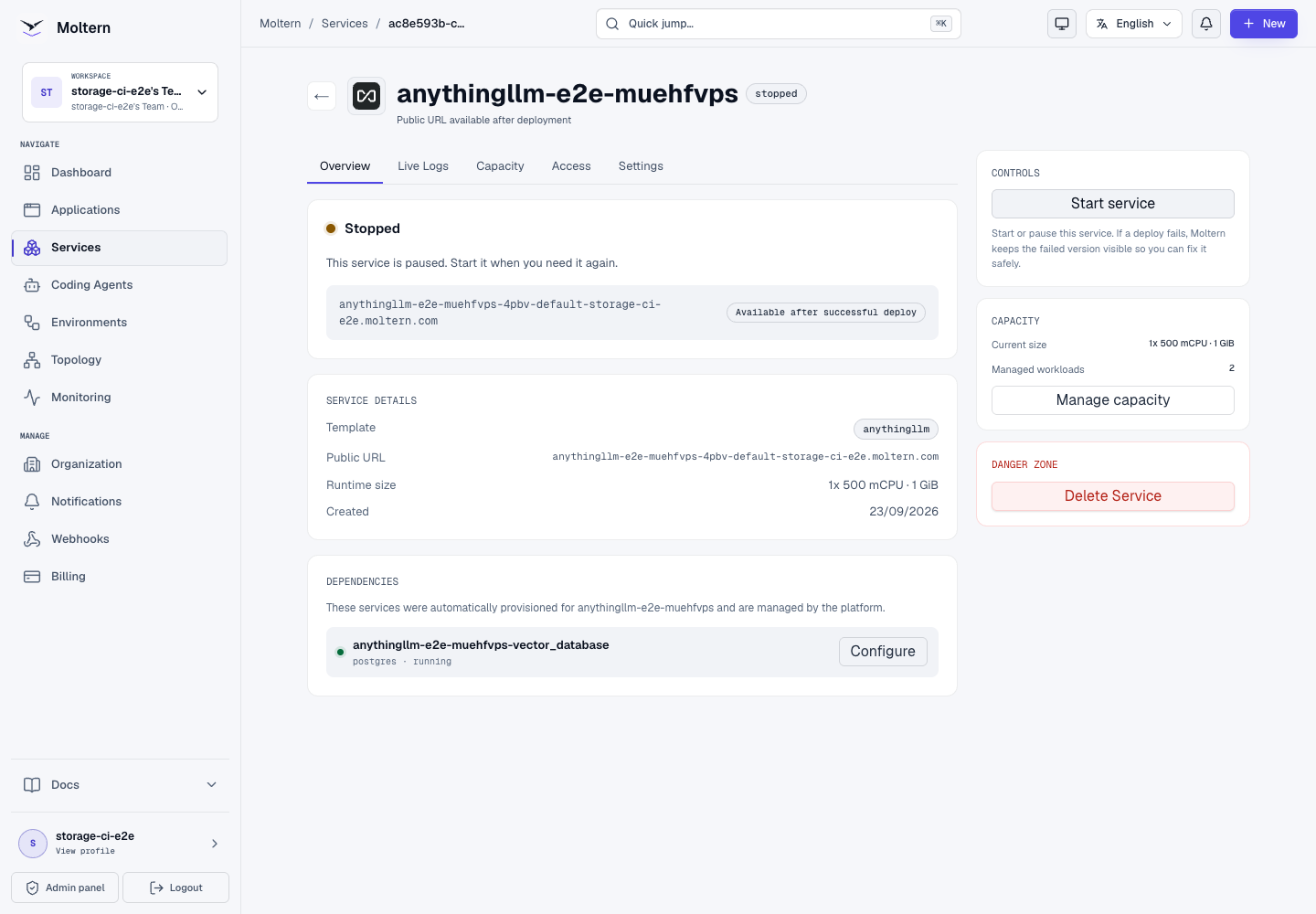Click the S user avatar
This screenshot has width=1316, height=914.
pyautogui.click(x=33, y=844)
